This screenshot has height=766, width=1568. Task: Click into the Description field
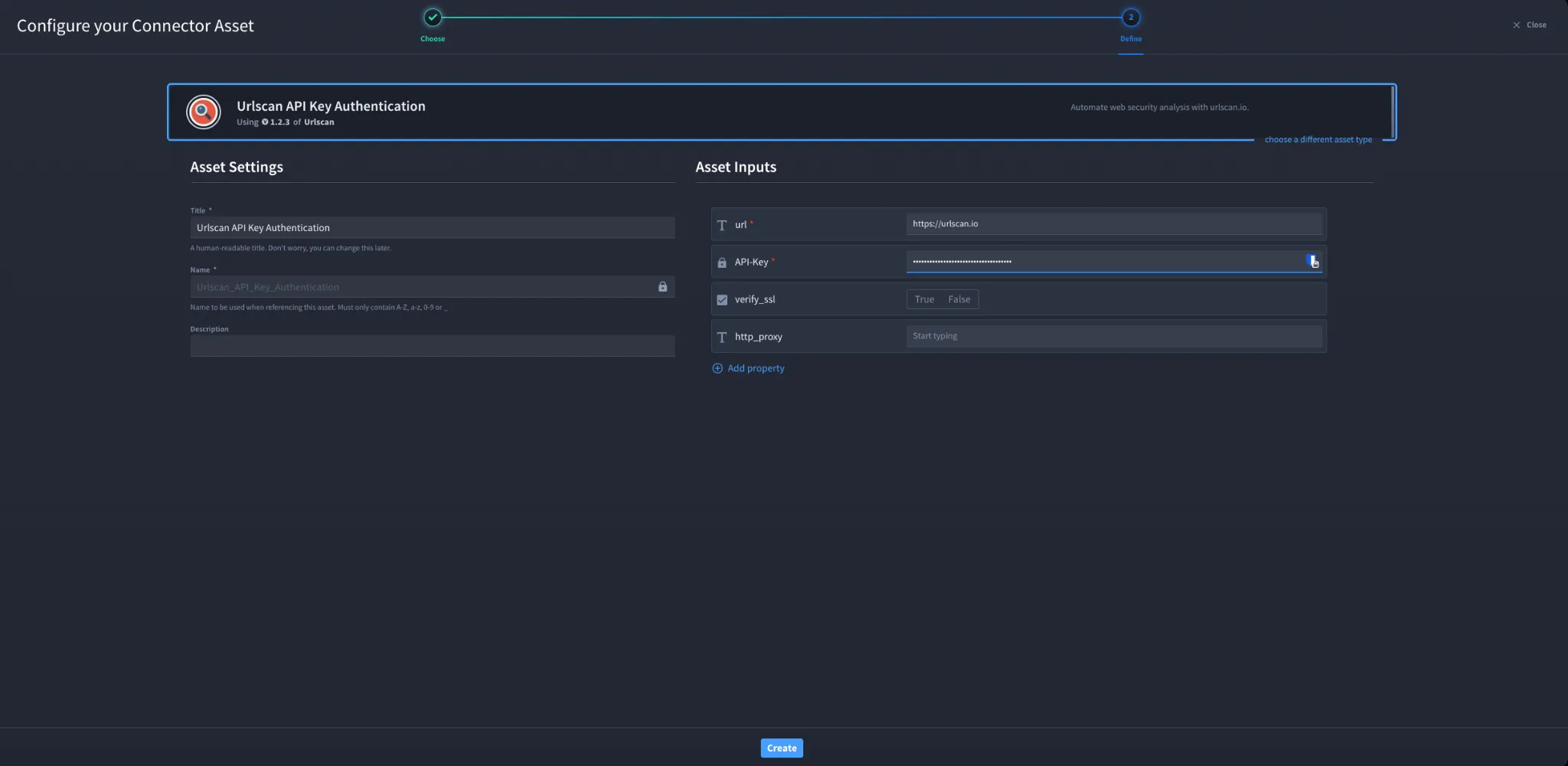[433, 346]
